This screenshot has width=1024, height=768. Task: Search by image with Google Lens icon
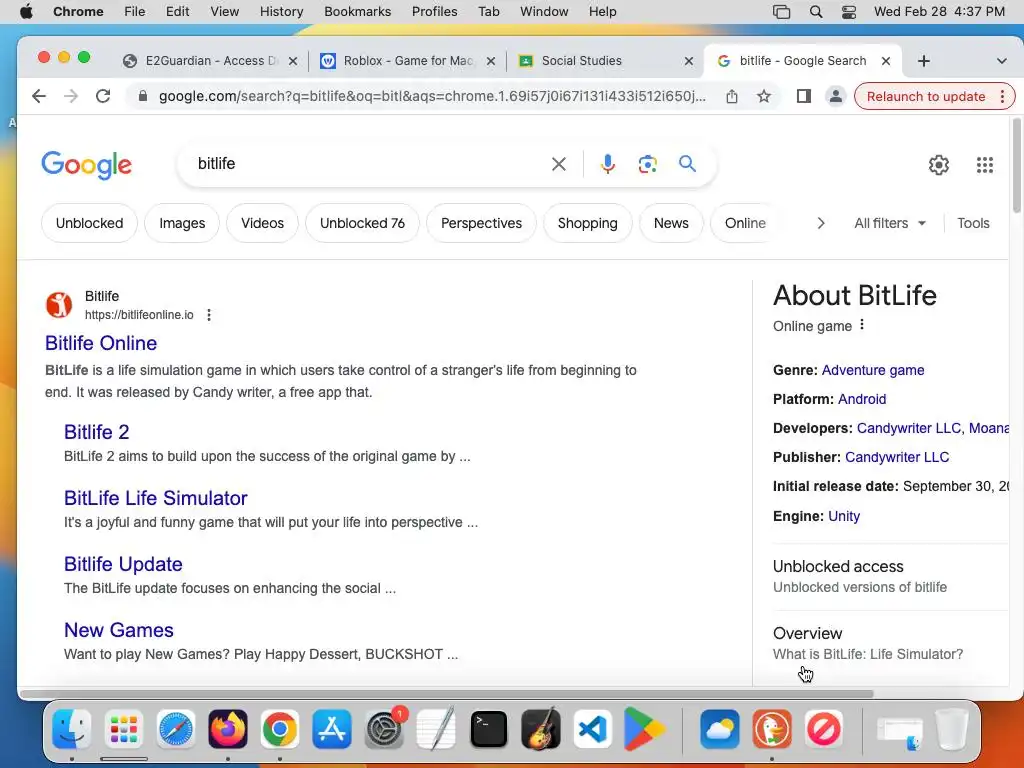[x=647, y=164]
